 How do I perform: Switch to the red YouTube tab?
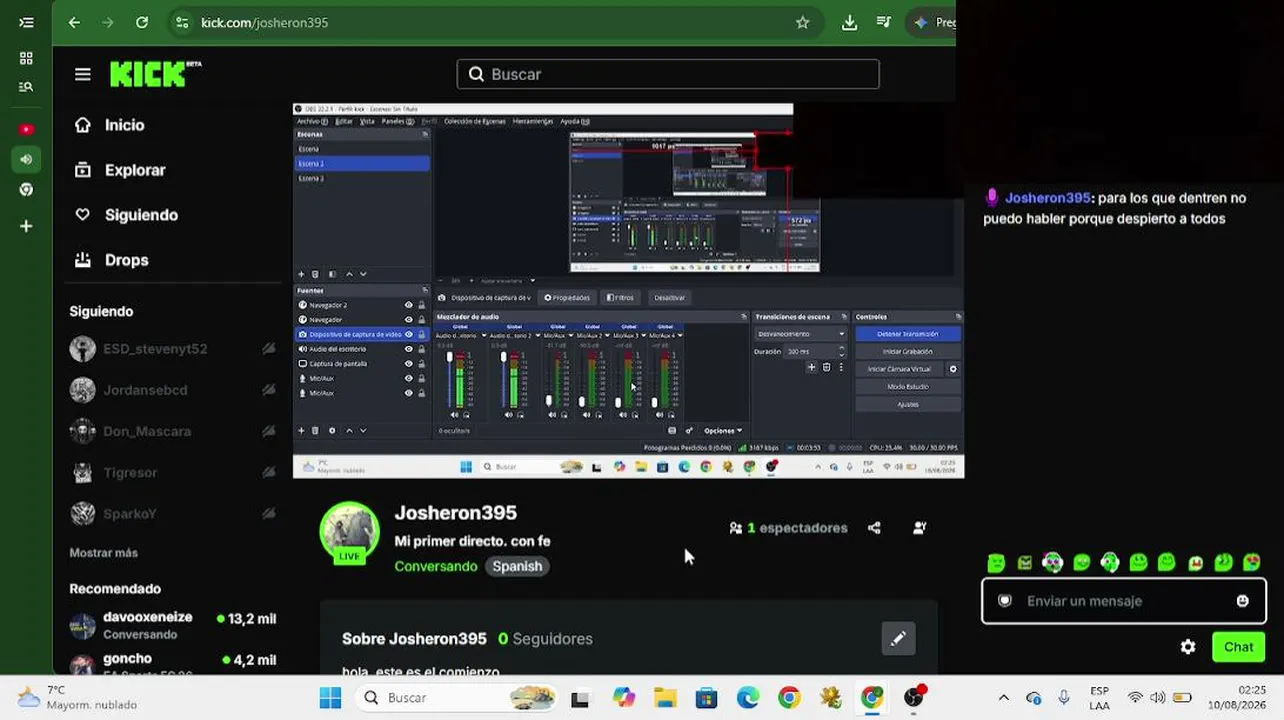[x=26, y=129]
